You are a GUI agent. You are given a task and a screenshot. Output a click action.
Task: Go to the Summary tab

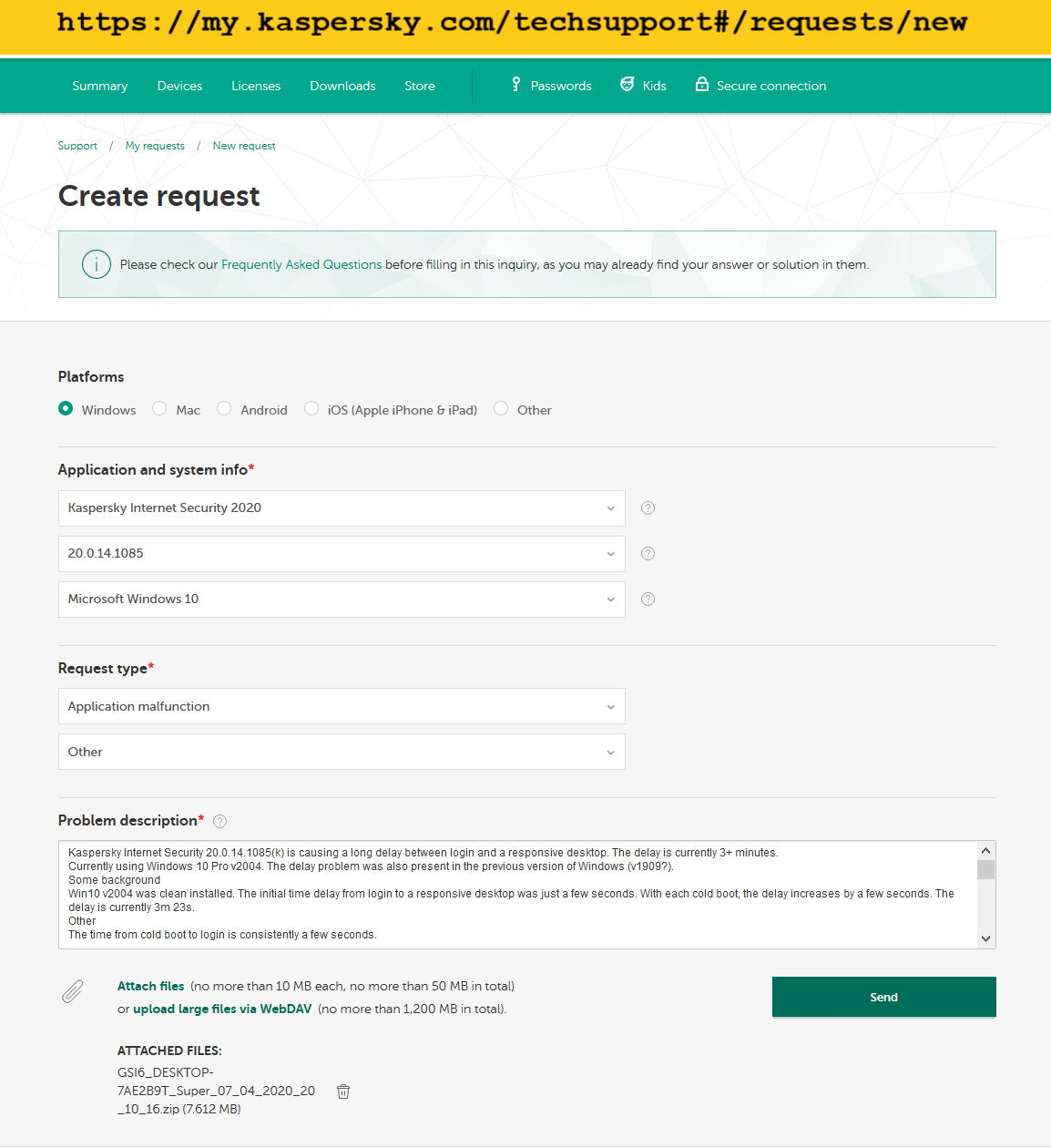[100, 86]
